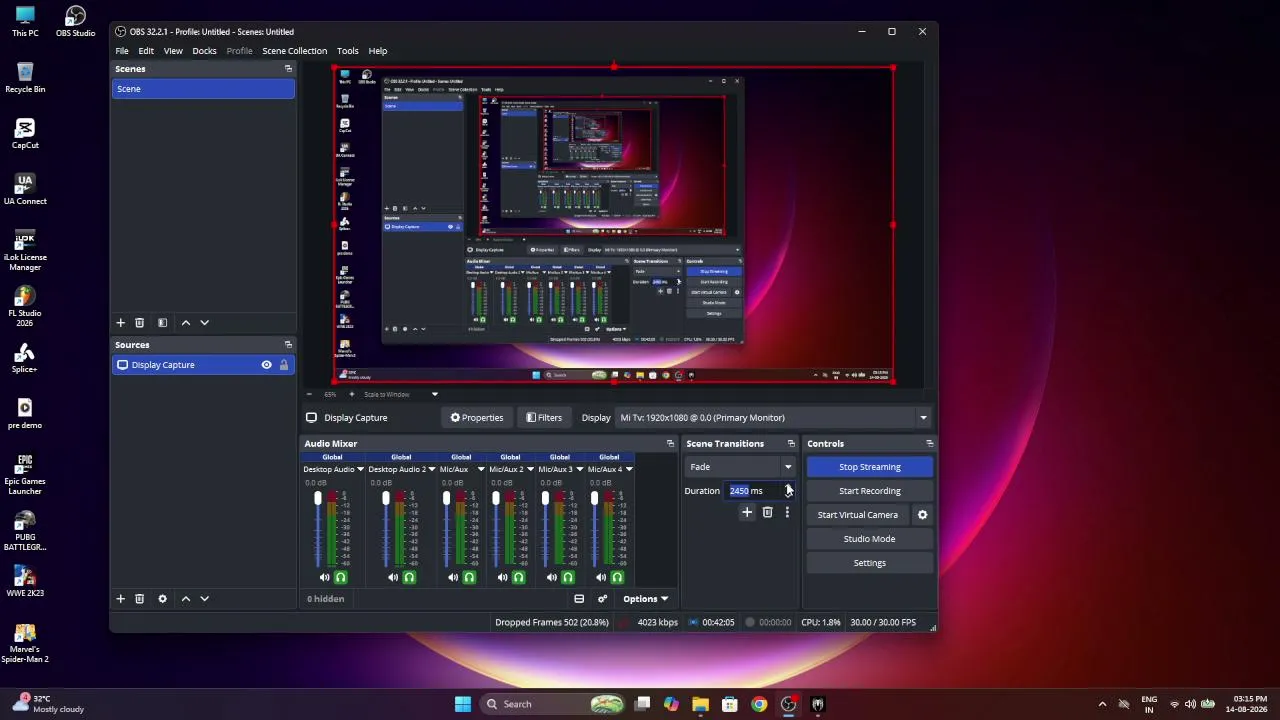Open scene filters icon in the Scenes toolbar

[x=162, y=323]
